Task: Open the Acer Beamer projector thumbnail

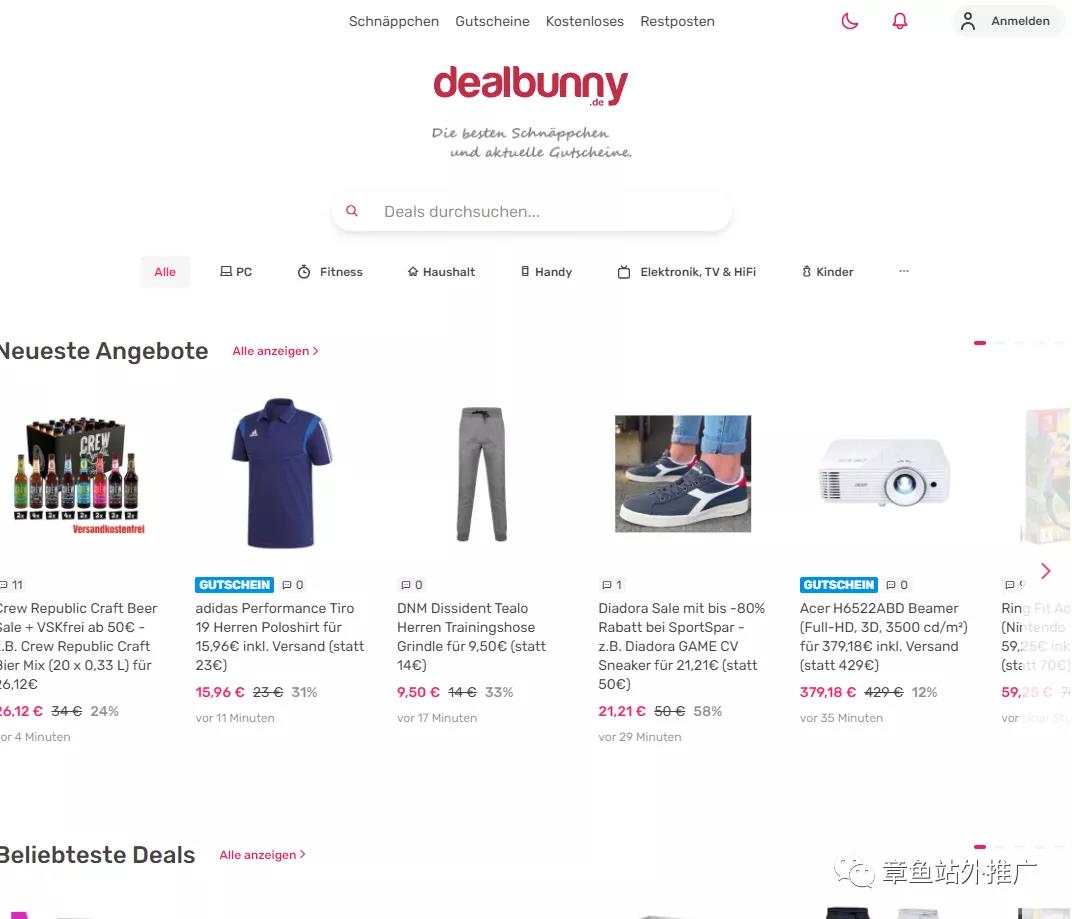Action: pyautogui.click(x=884, y=473)
